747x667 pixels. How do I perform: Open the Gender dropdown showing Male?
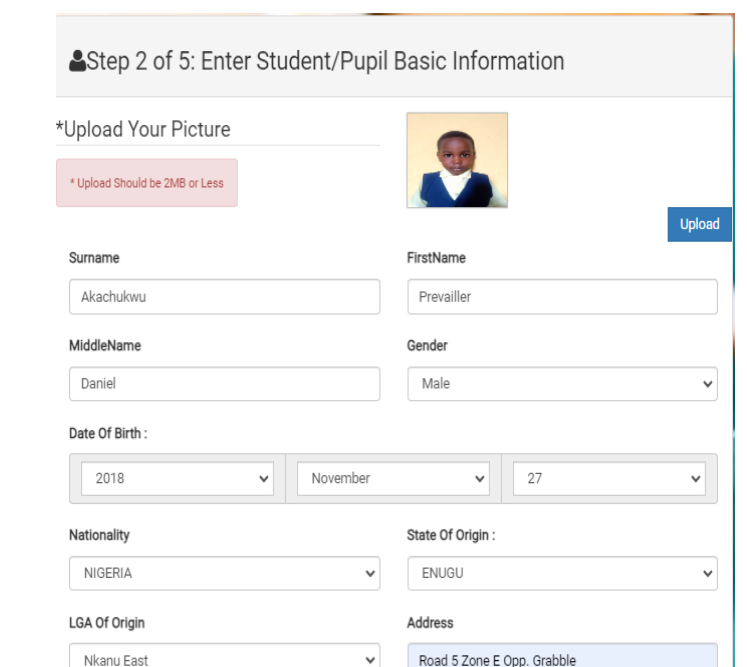coord(562,384)
